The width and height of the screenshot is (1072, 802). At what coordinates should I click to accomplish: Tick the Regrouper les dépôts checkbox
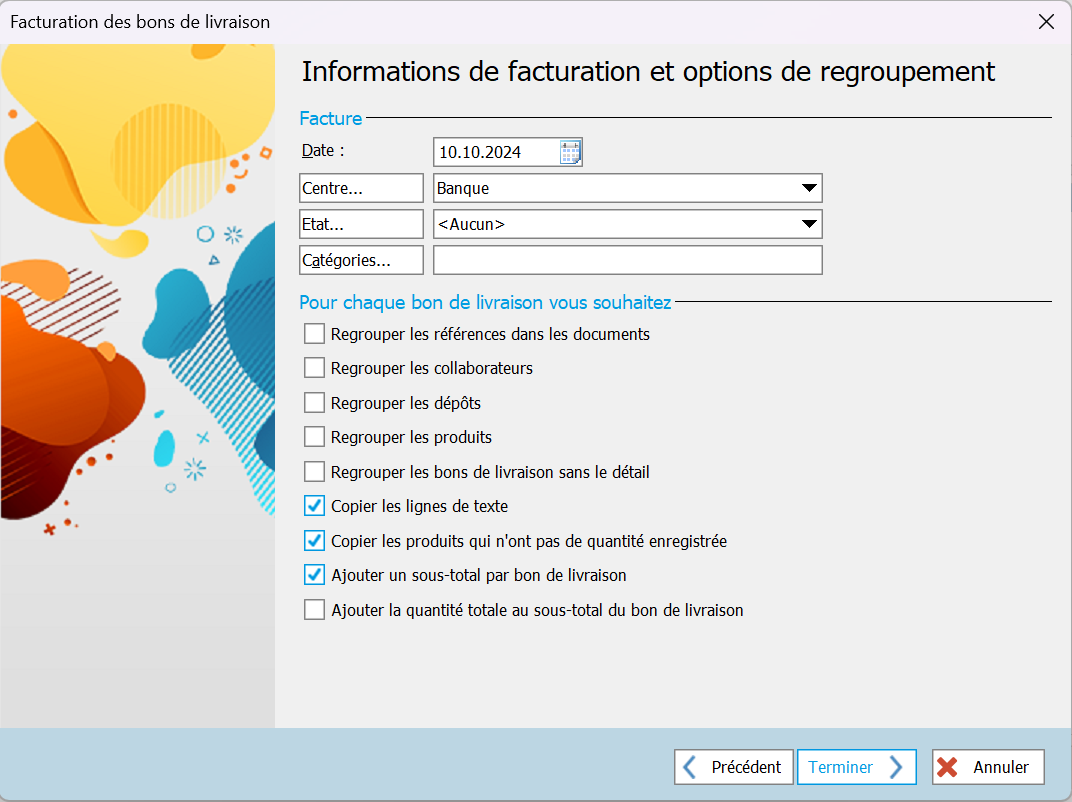click(314, 403)
